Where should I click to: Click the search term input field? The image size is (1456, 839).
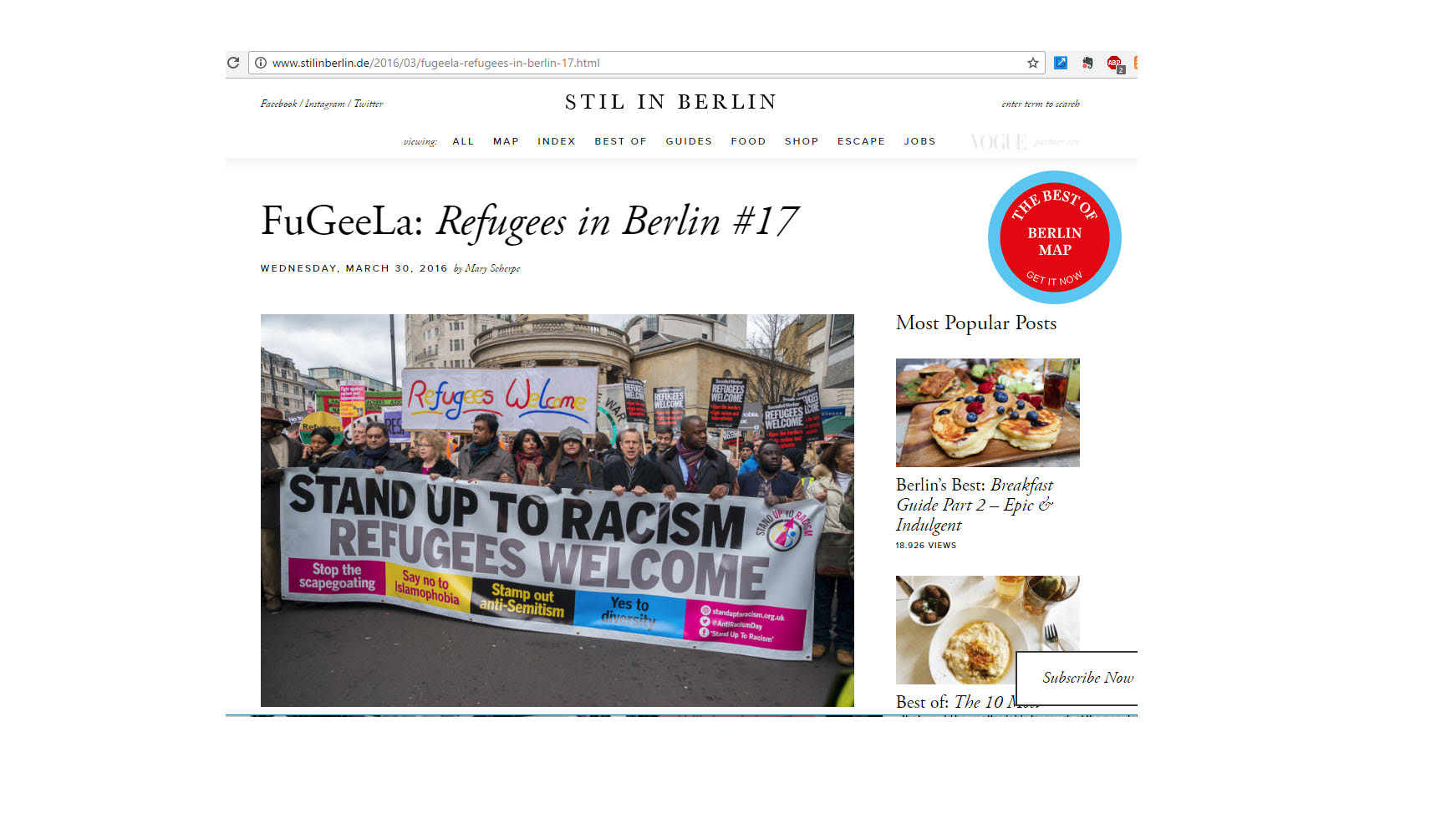click(1041, 104)
